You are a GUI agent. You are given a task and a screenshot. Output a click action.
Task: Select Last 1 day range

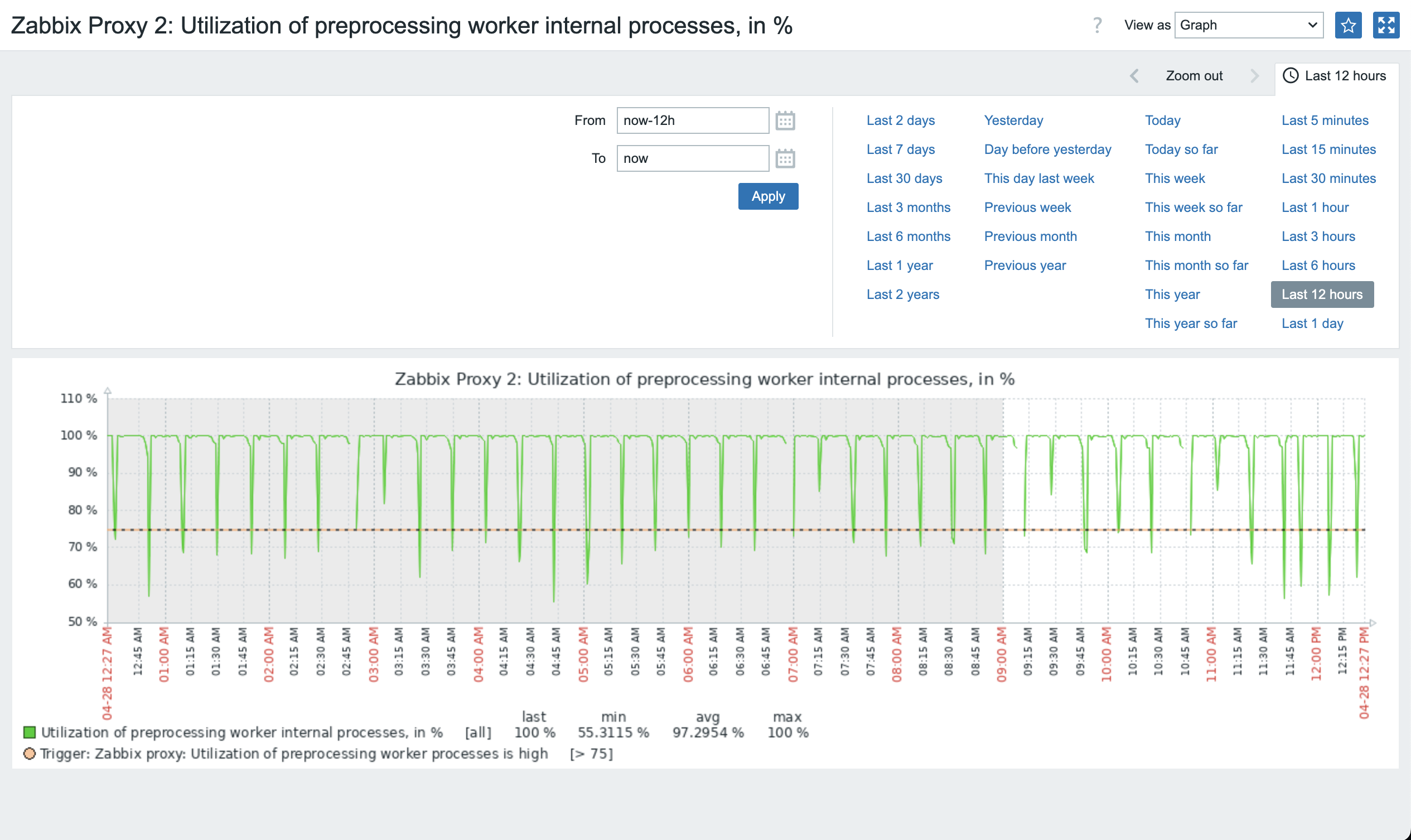[1312, 324]
